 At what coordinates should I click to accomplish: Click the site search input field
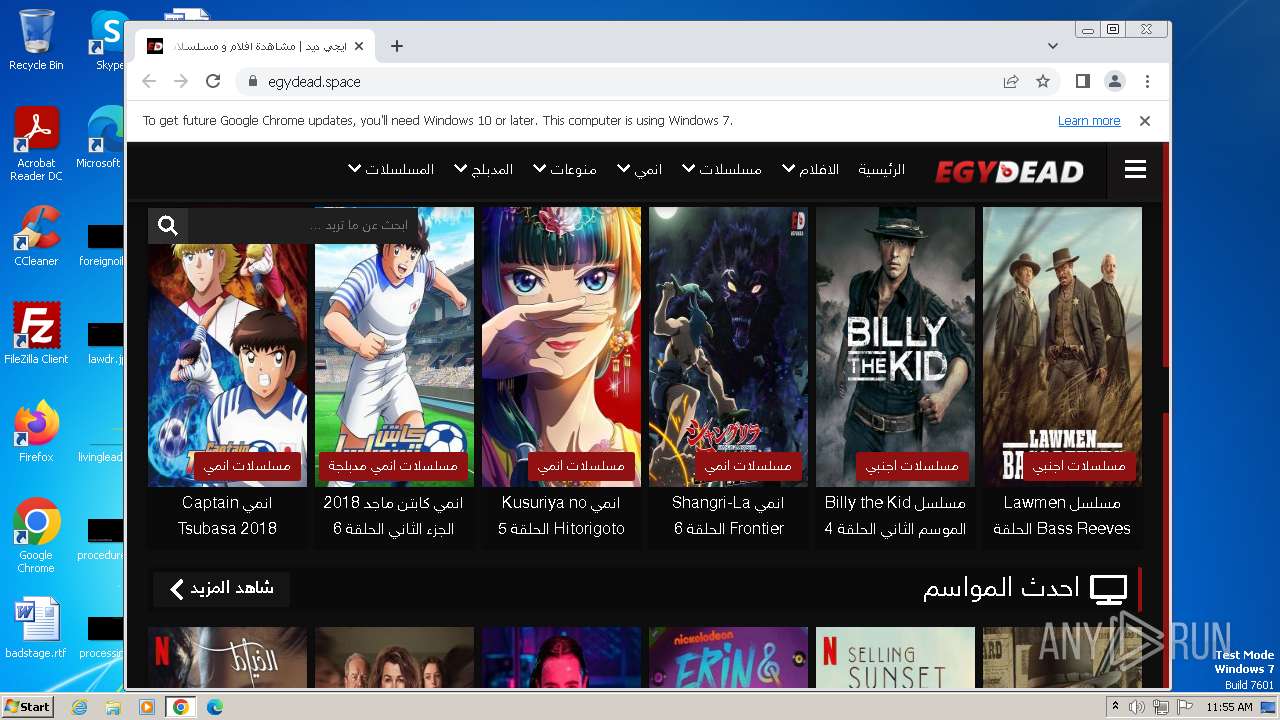(x=304, y=226)
